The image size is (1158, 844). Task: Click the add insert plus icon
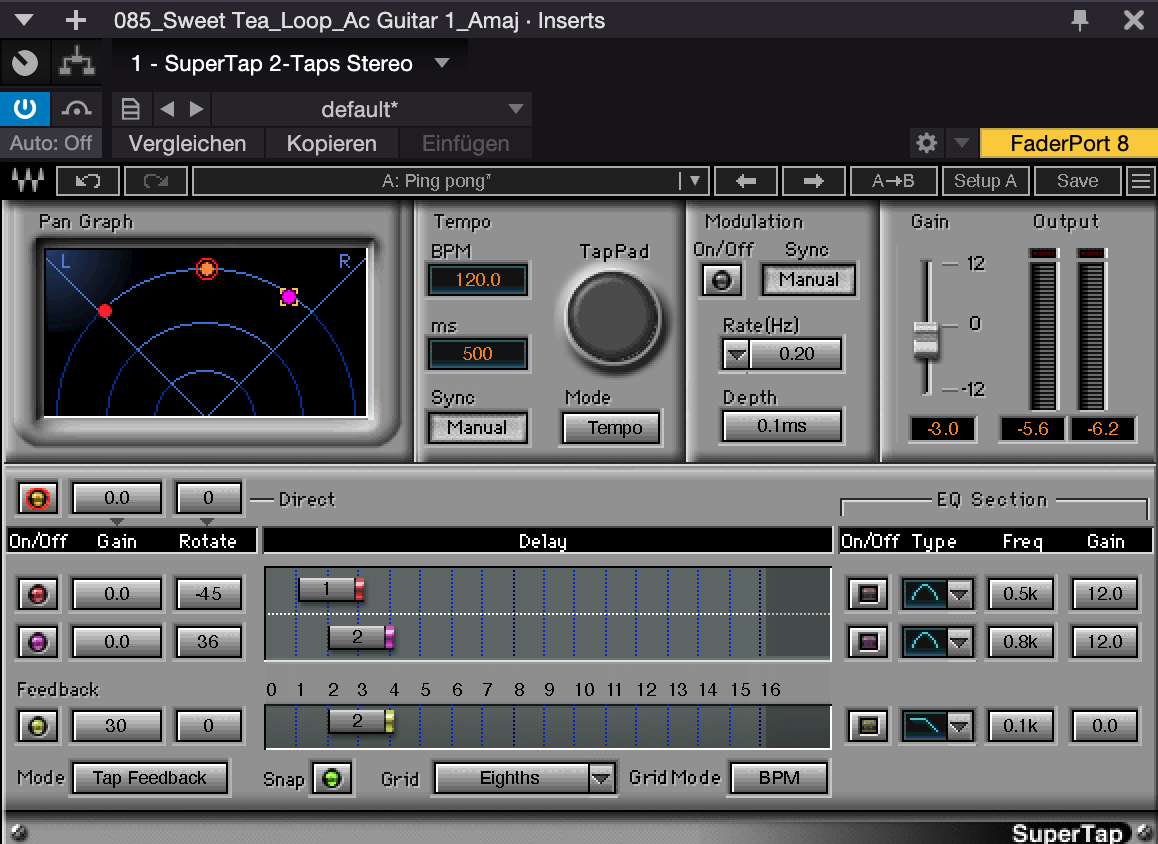pos(75,20)
